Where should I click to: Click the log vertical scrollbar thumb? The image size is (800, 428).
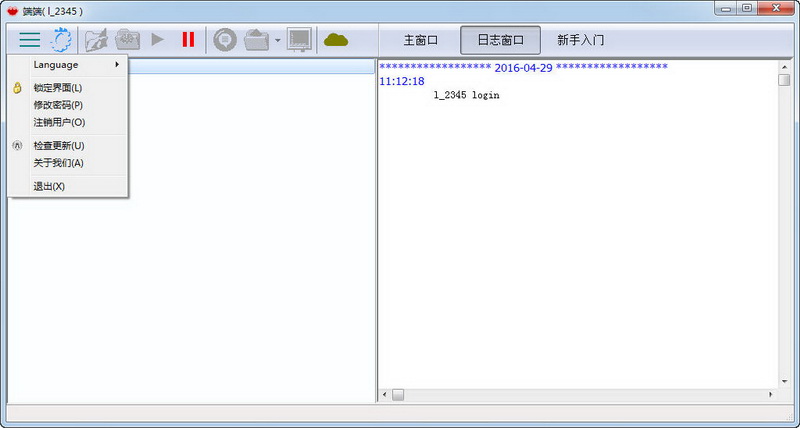click(784, 80)
